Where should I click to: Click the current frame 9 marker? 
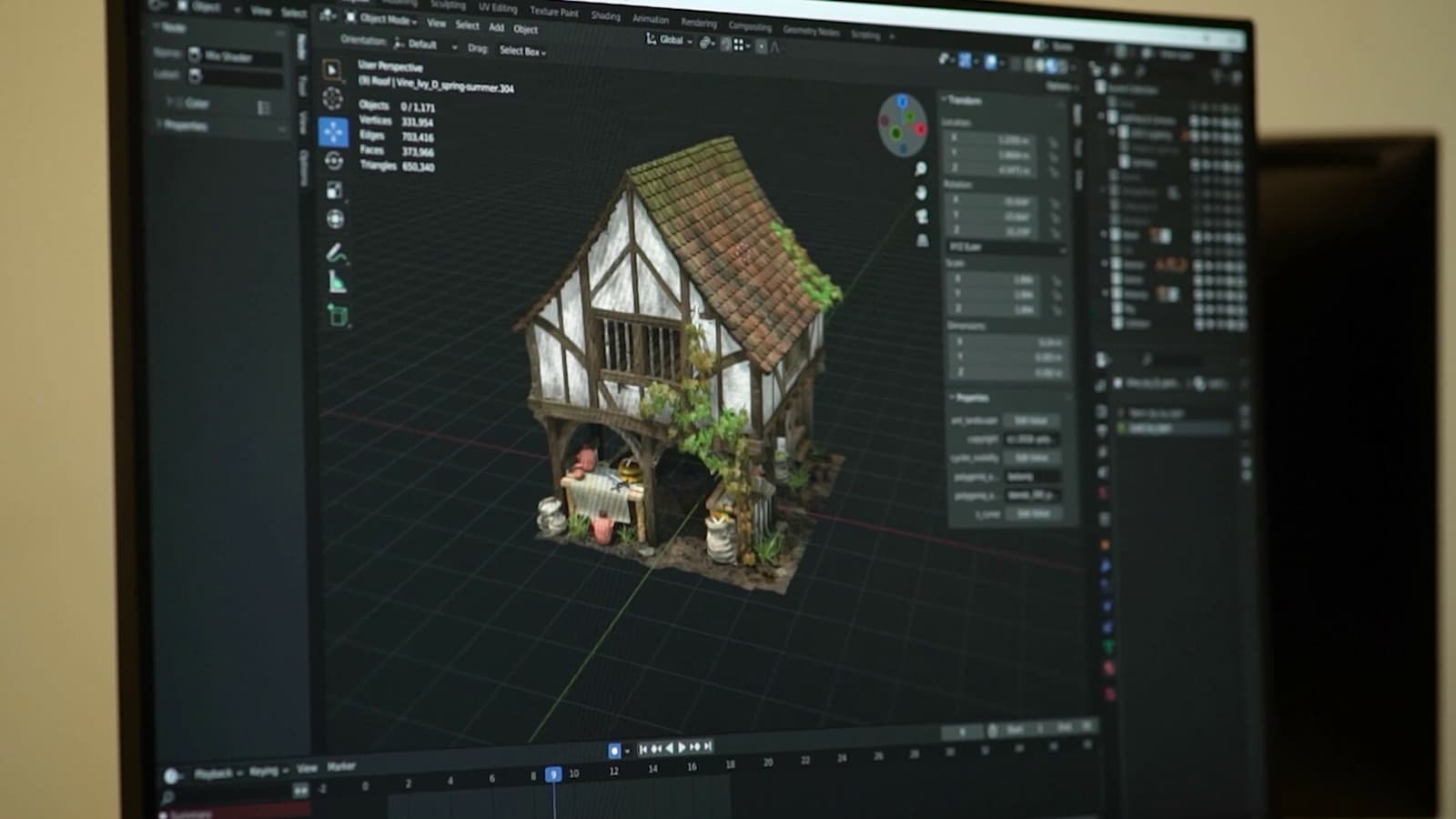553,774
